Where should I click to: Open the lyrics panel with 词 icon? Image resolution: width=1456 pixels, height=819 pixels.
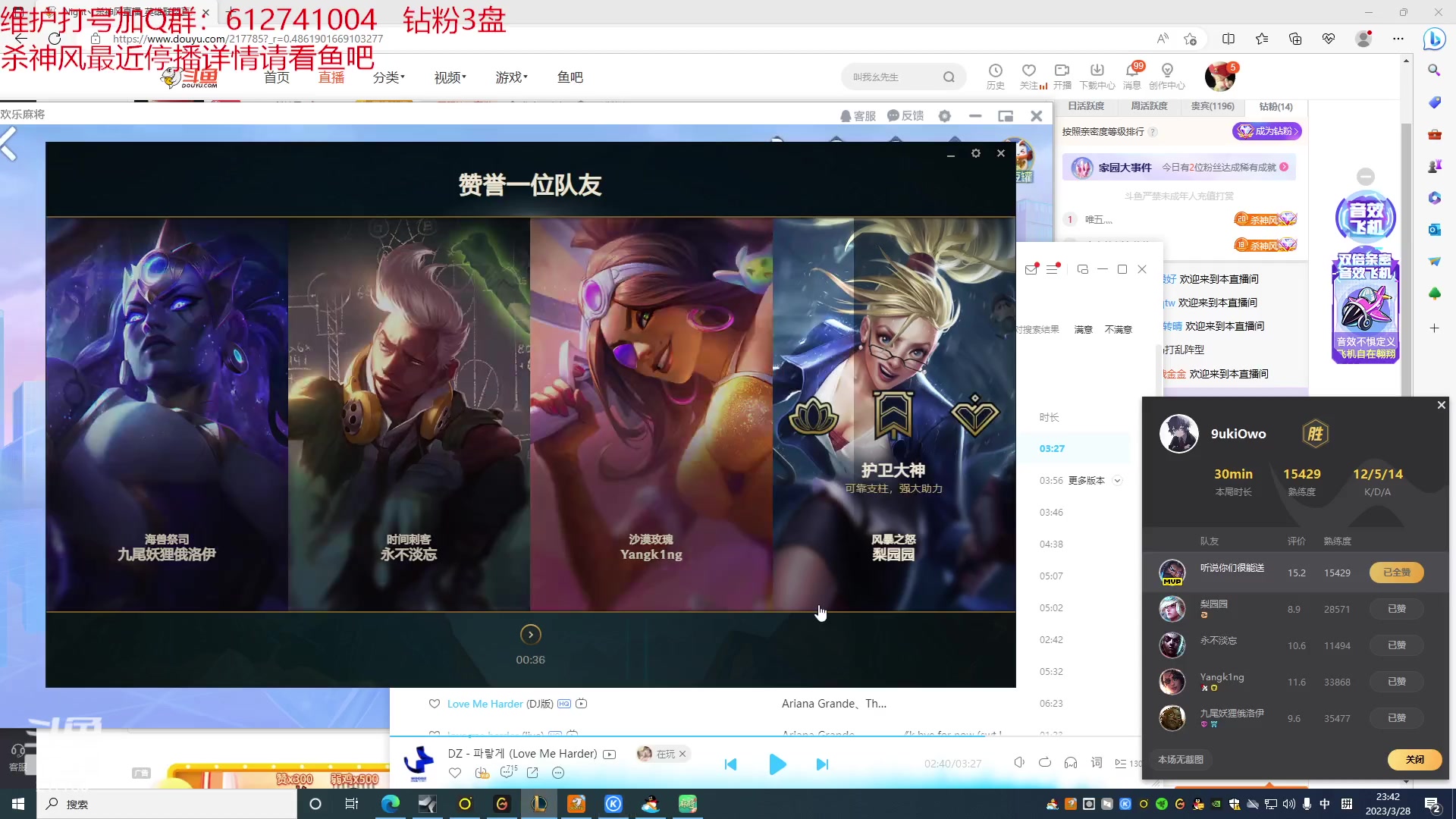tap(1097, 763)
